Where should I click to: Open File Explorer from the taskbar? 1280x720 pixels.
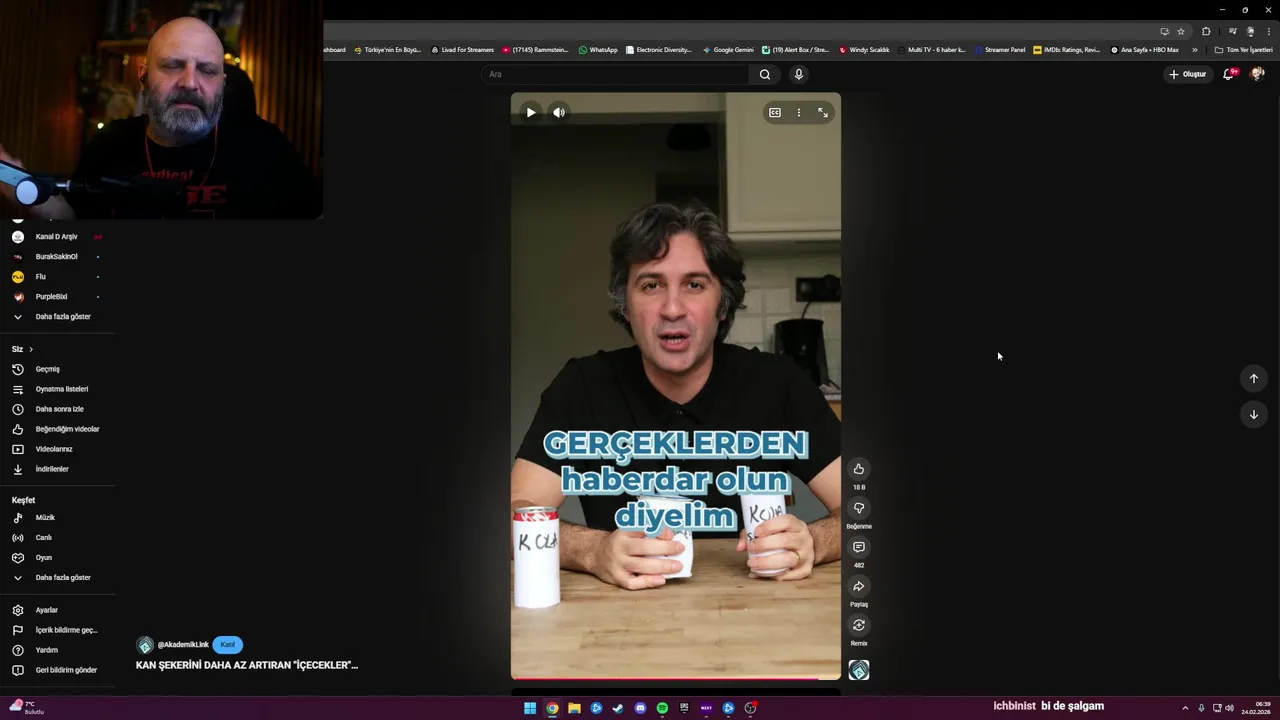574,708
